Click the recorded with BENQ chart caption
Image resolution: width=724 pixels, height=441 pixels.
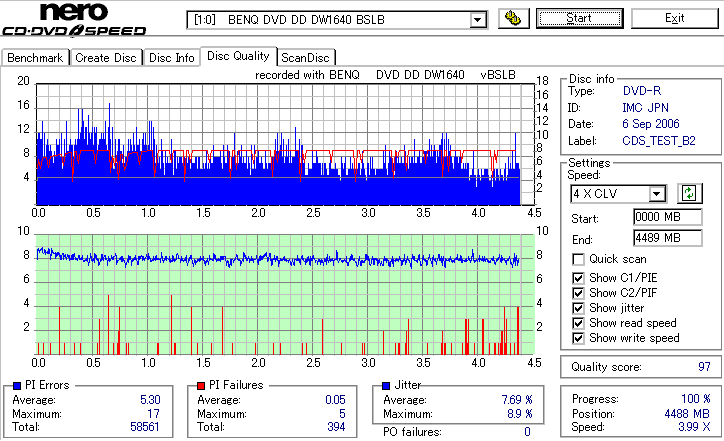point(386,75)
